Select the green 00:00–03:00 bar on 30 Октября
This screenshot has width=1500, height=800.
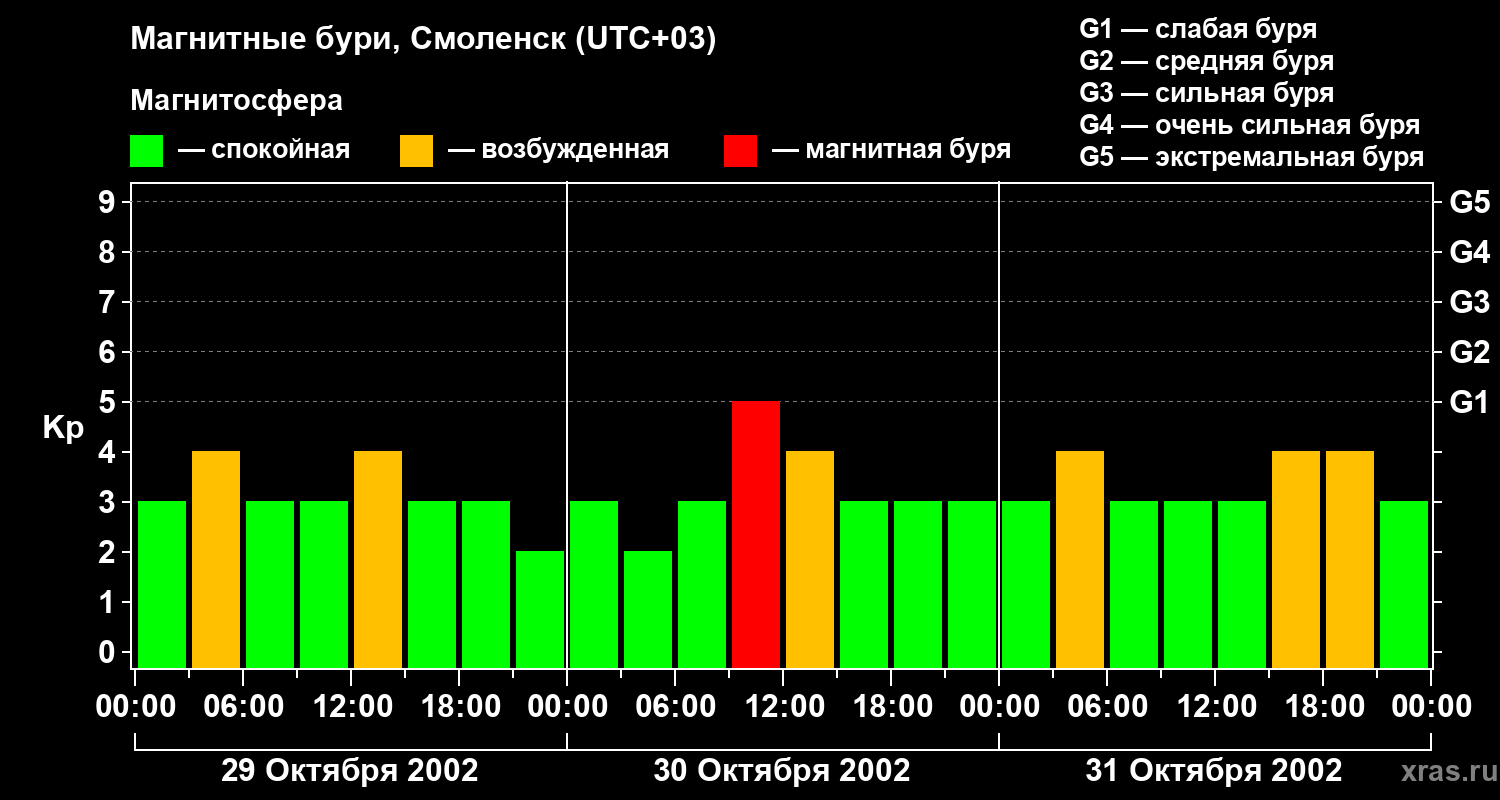pos(594,584)
